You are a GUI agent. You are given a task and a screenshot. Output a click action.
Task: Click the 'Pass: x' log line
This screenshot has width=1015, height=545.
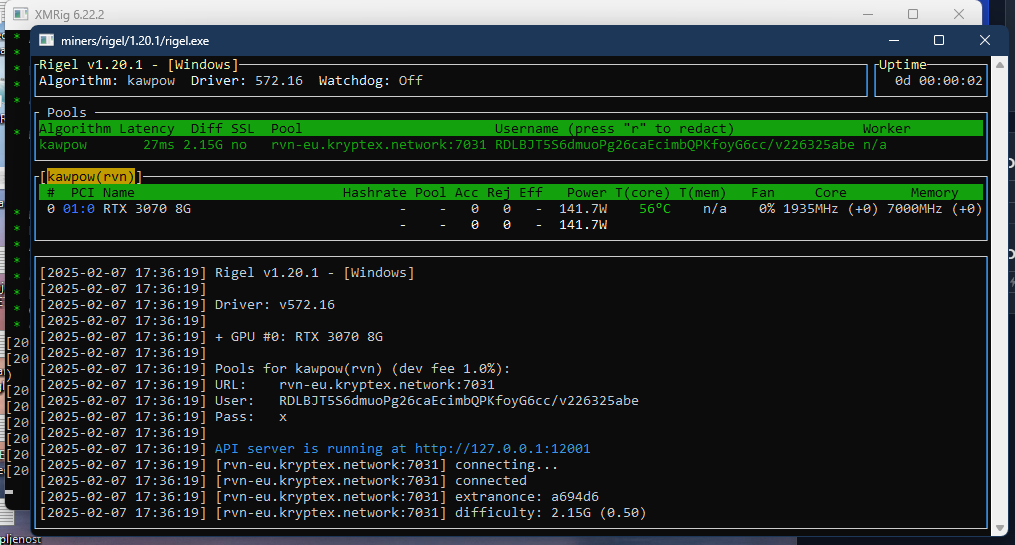click(x=251, y=417)
